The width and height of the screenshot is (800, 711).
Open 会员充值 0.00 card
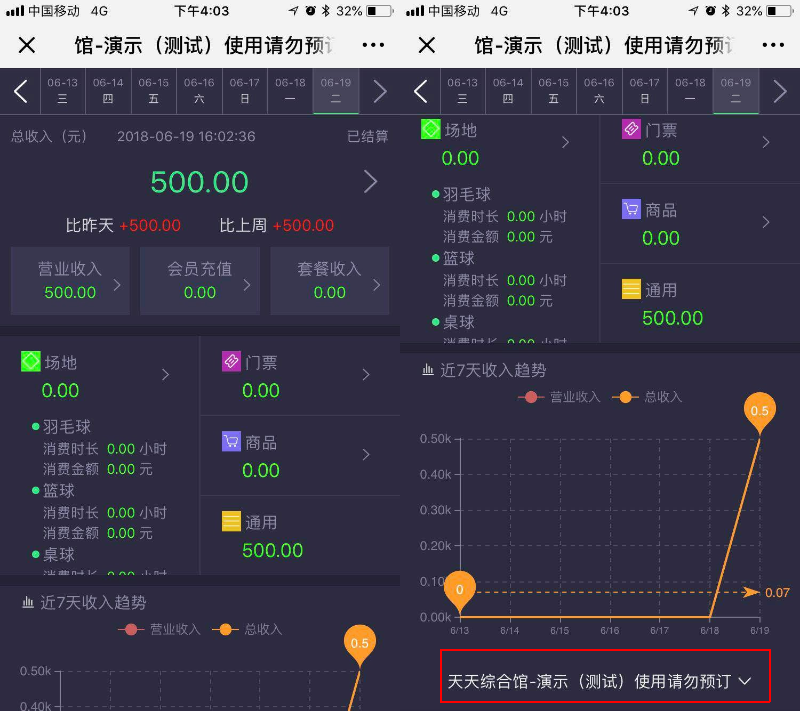[200, 281]
